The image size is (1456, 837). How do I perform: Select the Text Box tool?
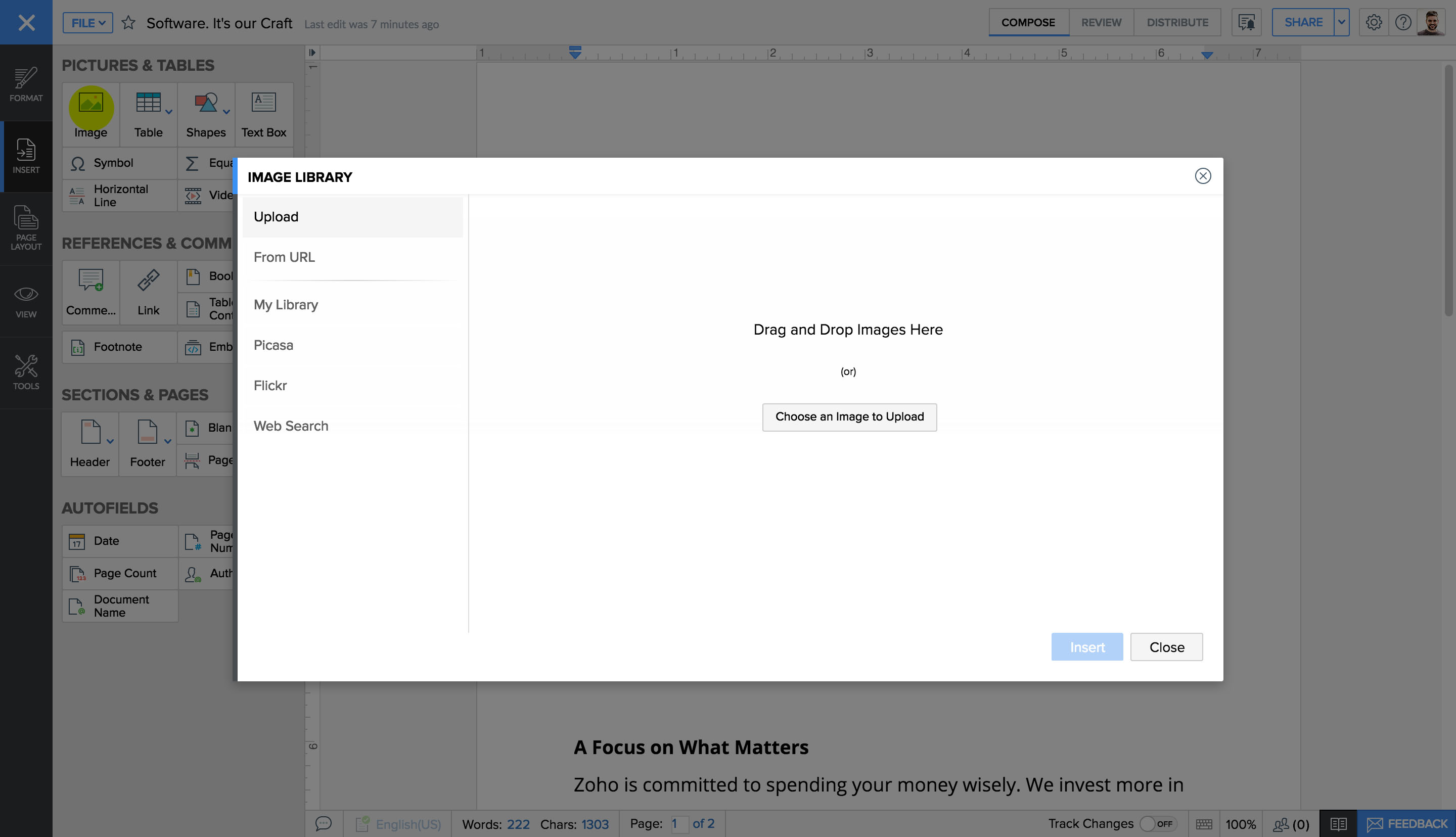click(x=263, y=113)
